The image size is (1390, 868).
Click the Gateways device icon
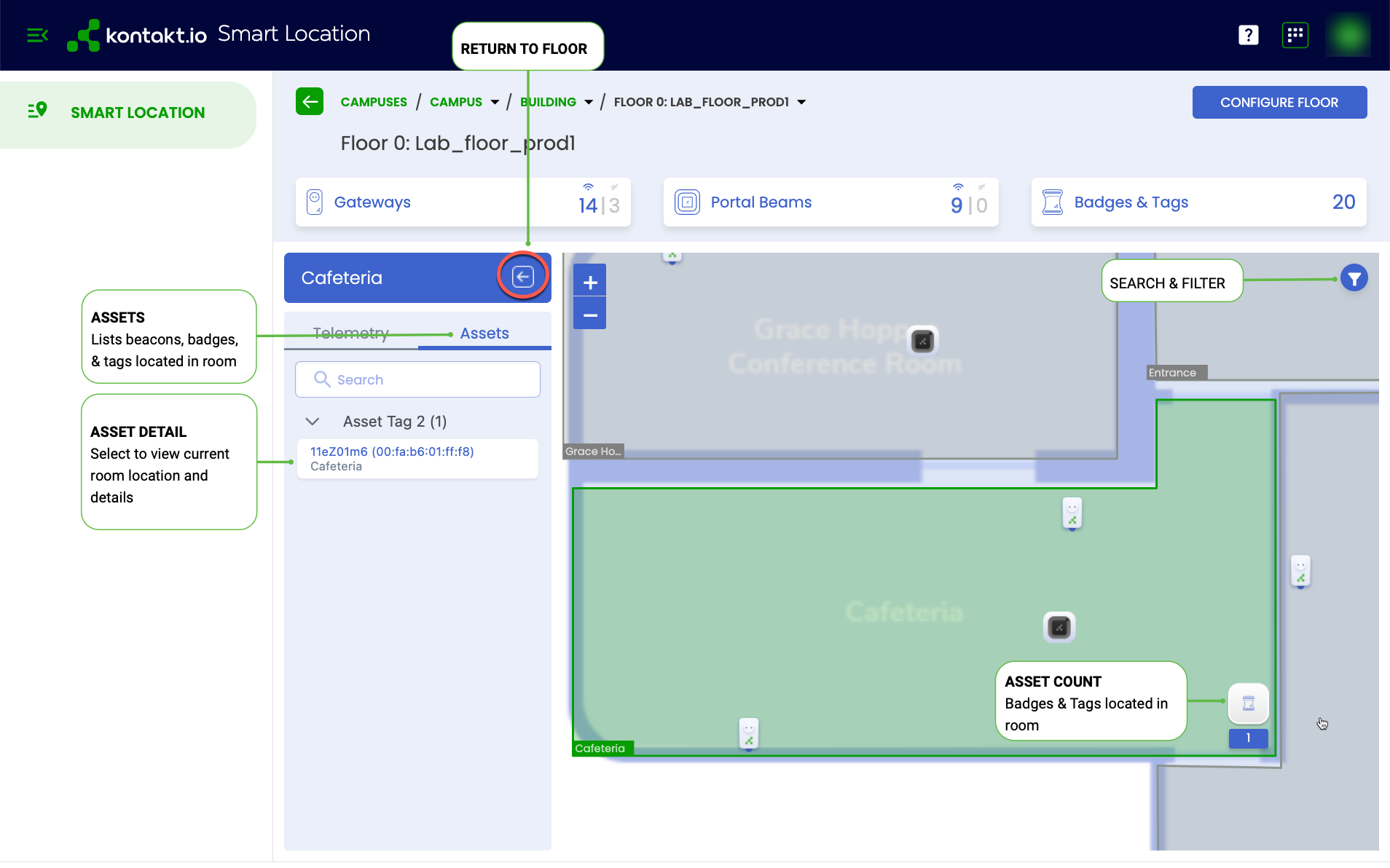pyautogui.click(x=314, y=202)
